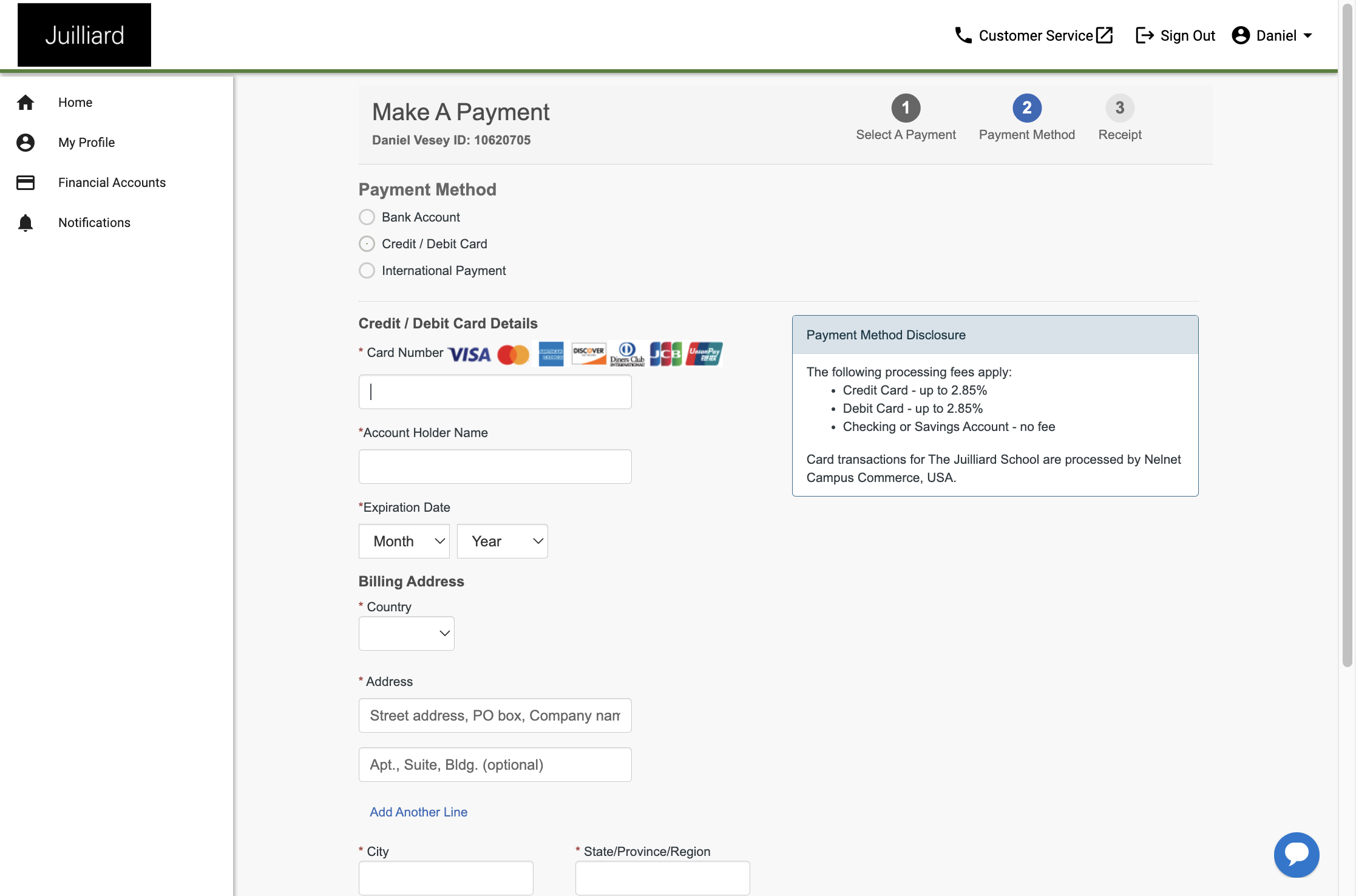Click the Juilliard logo
The width and height of the screenshot is (1356, 896).
[x=84, y=35]
